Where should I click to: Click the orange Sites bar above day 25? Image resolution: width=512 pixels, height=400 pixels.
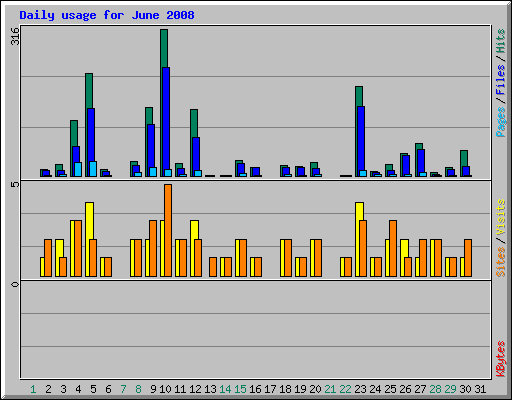tap(393, 248)
